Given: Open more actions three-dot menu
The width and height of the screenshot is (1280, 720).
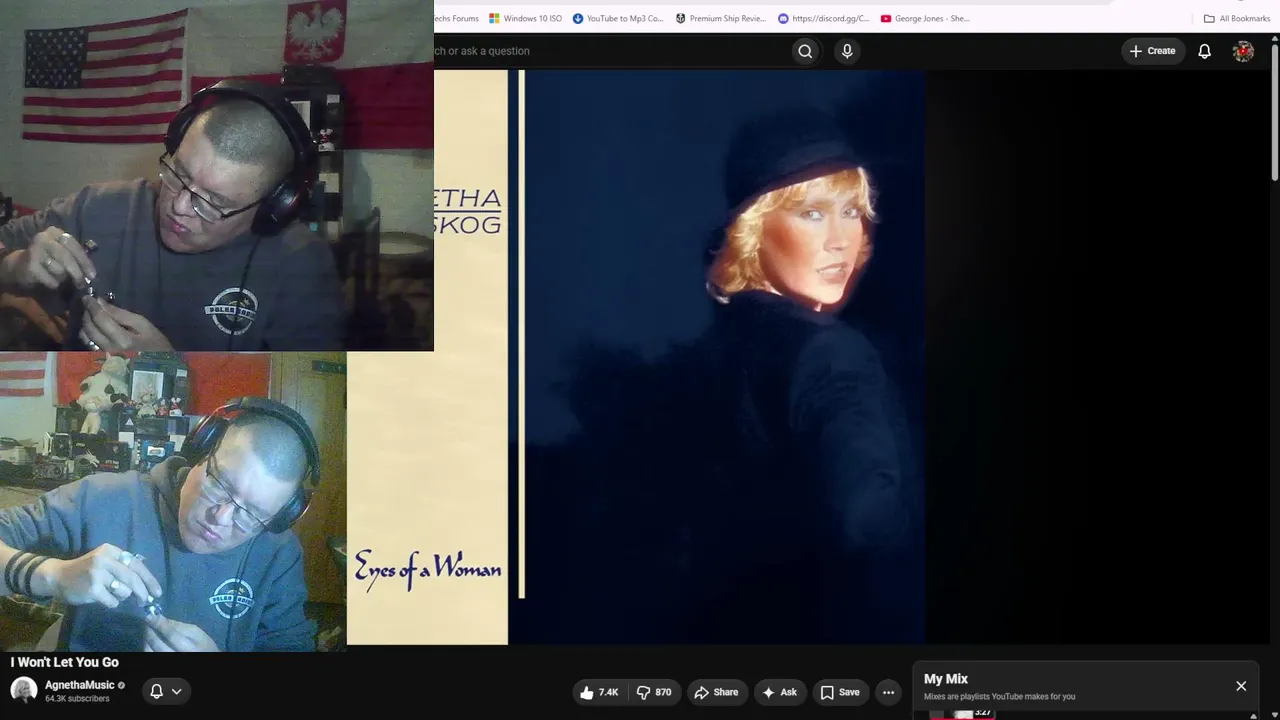Looking at the screenshot, I should [x=888, y=692].
